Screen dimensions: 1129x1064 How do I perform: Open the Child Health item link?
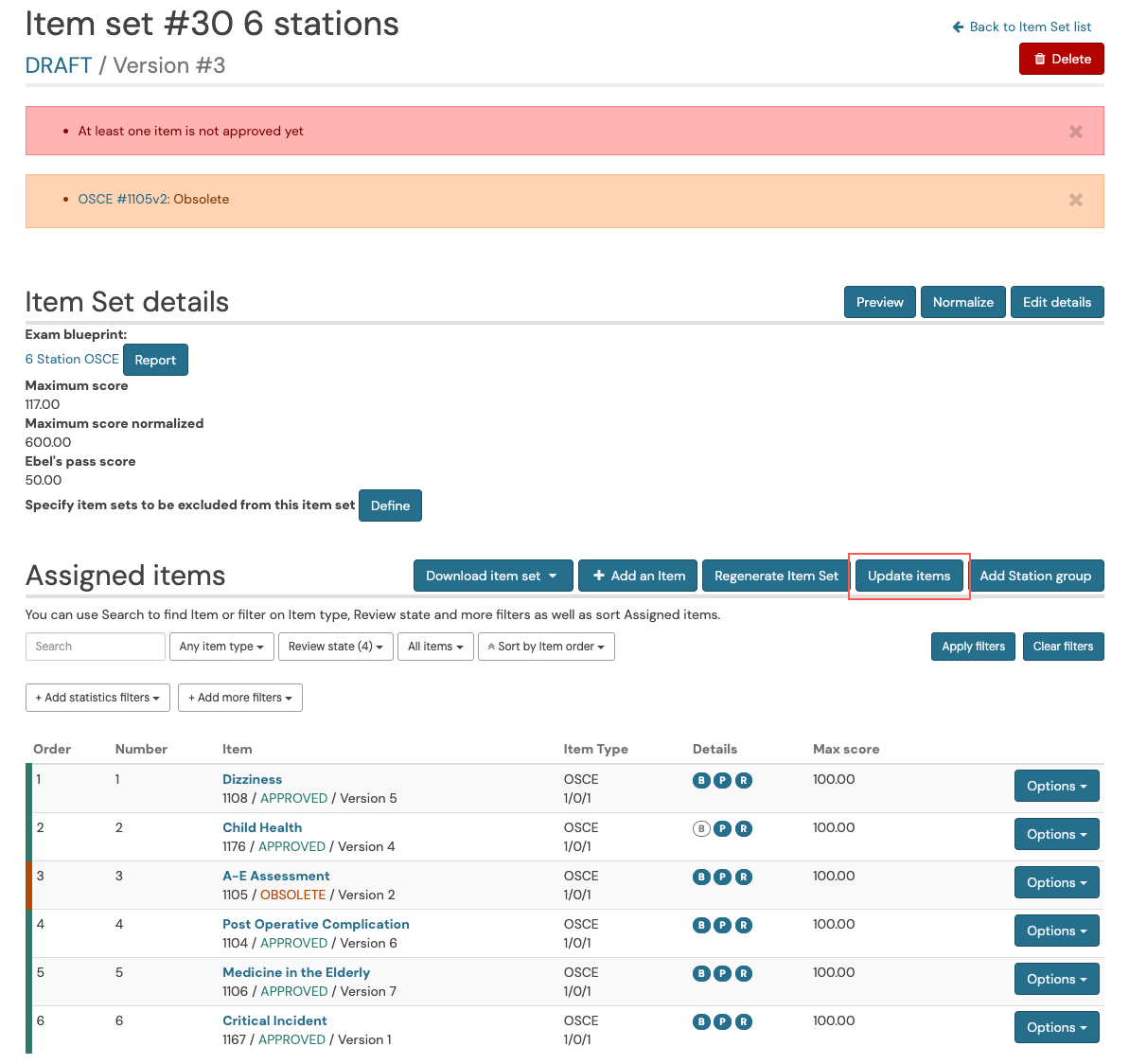point(262,827)
